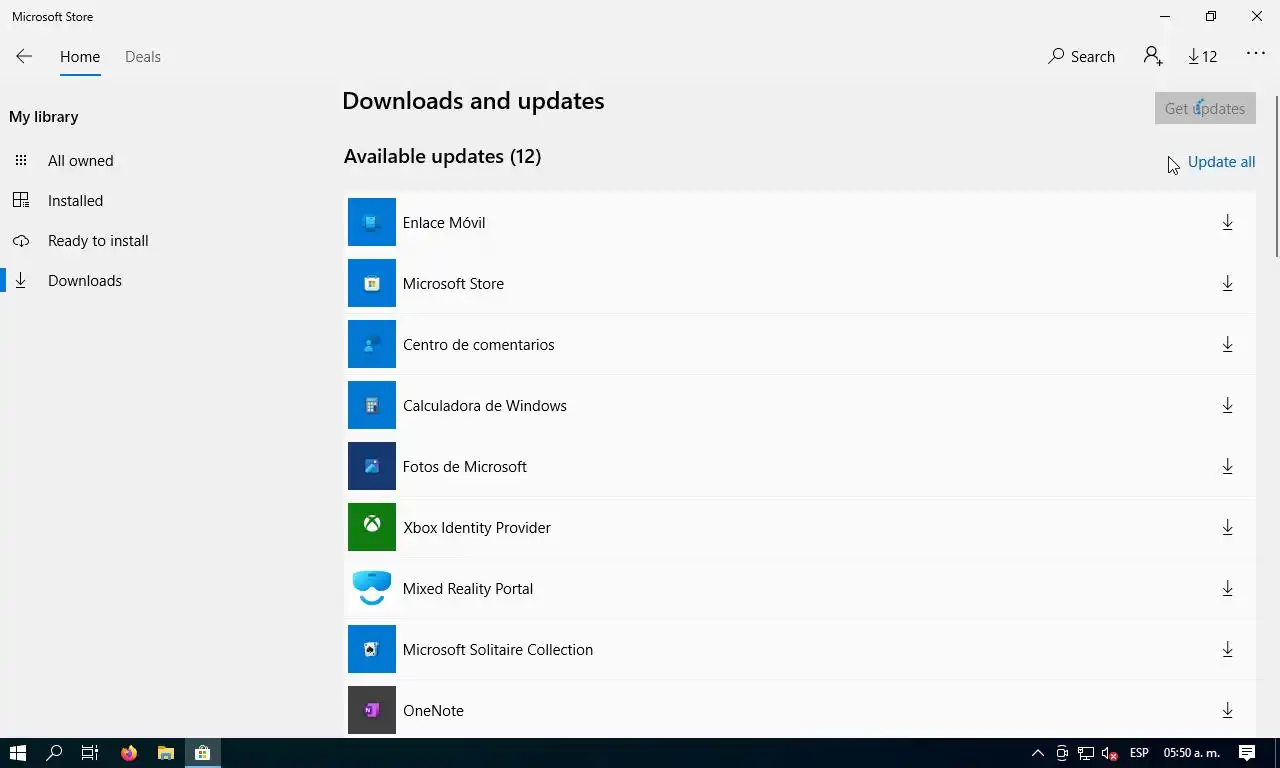Go back with the arrow button
This screenshot has height=768, width=1280.
point(24,57)
